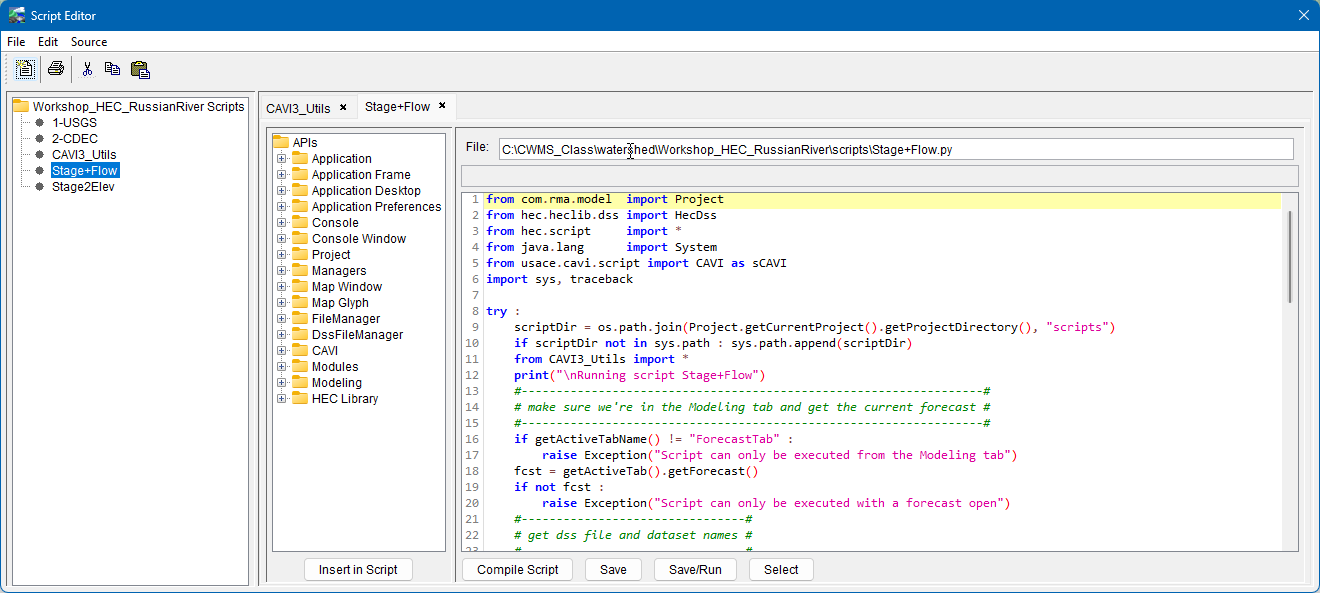Viewport: 1320px width, 593px height.
Task: Expand the Application Frame API node
Action: (x=282, y=175)
